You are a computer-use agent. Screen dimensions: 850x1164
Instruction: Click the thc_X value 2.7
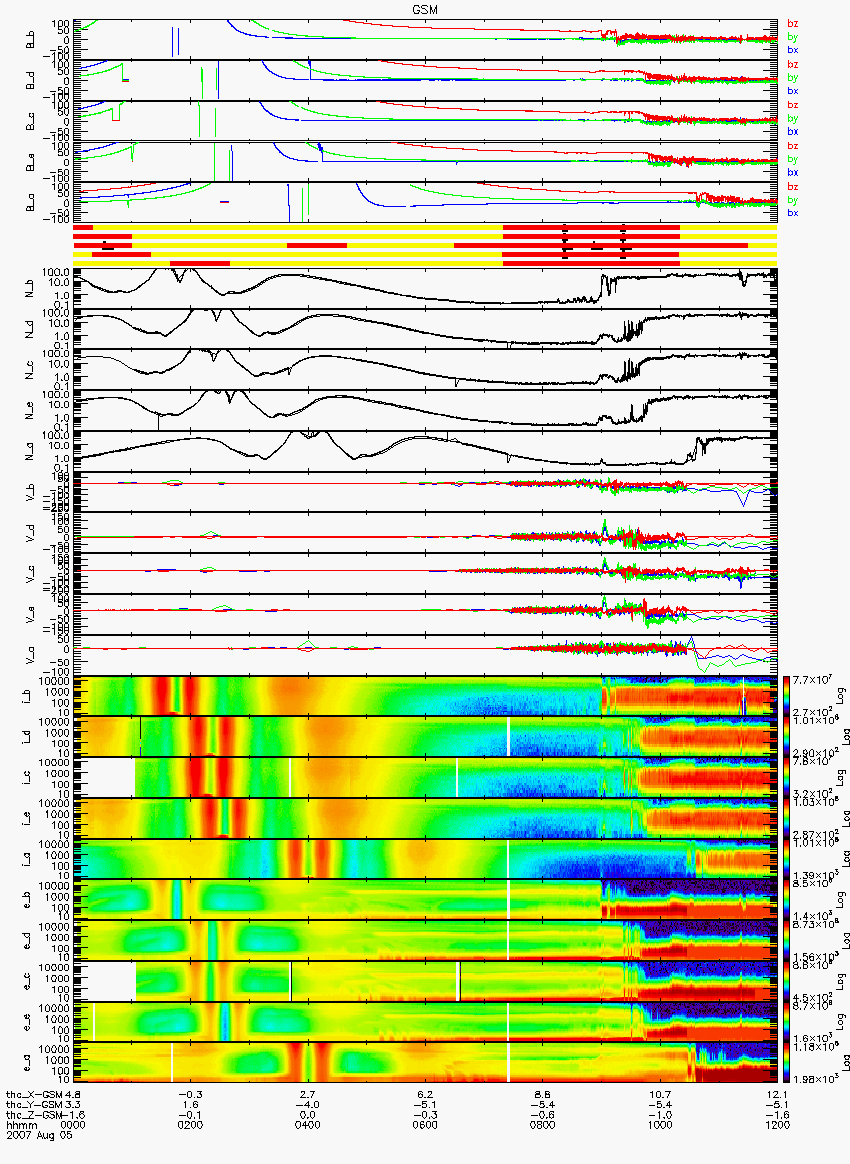(307, 1095)
